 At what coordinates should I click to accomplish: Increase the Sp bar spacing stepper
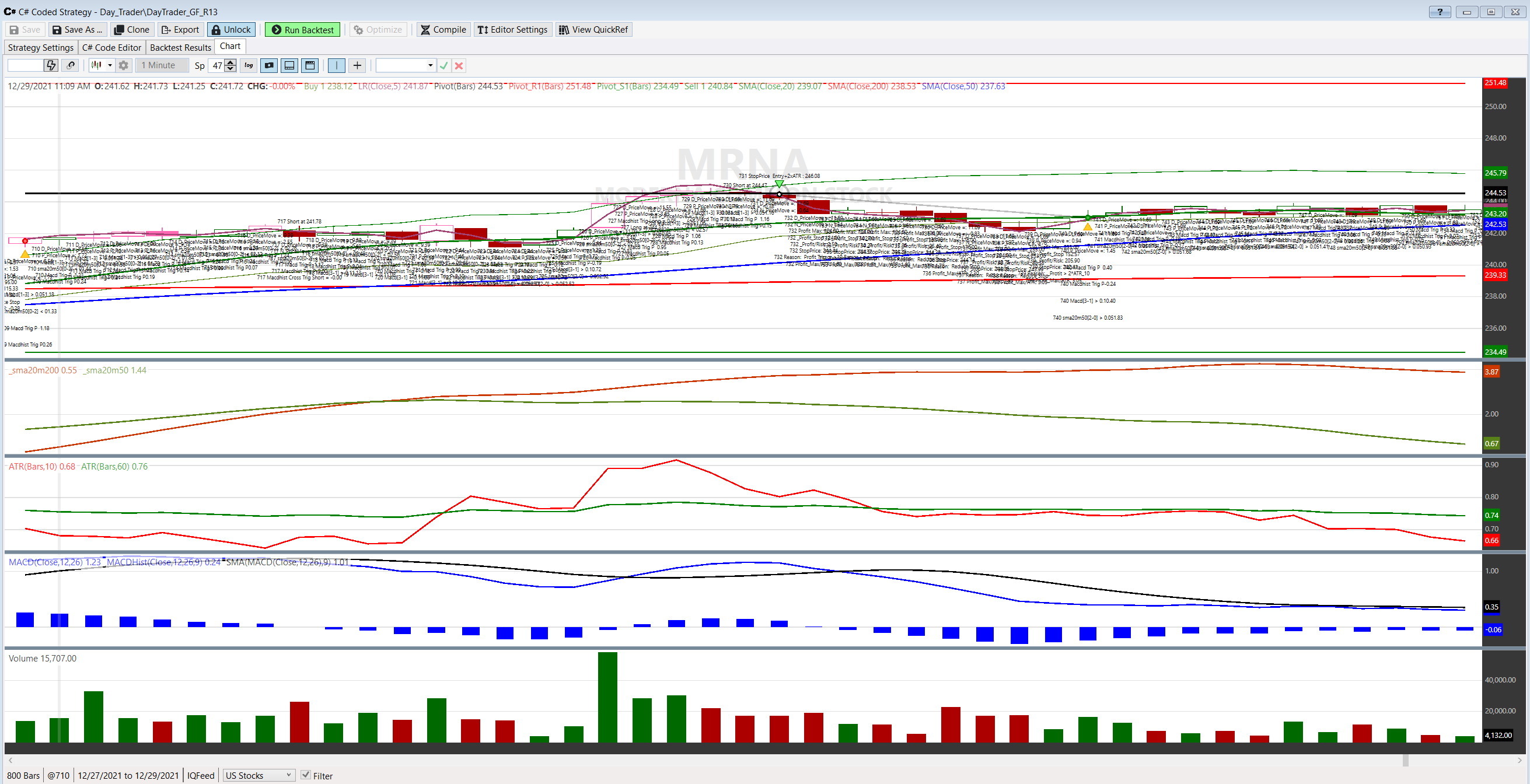pyautogui.click(x=230, y=62)
